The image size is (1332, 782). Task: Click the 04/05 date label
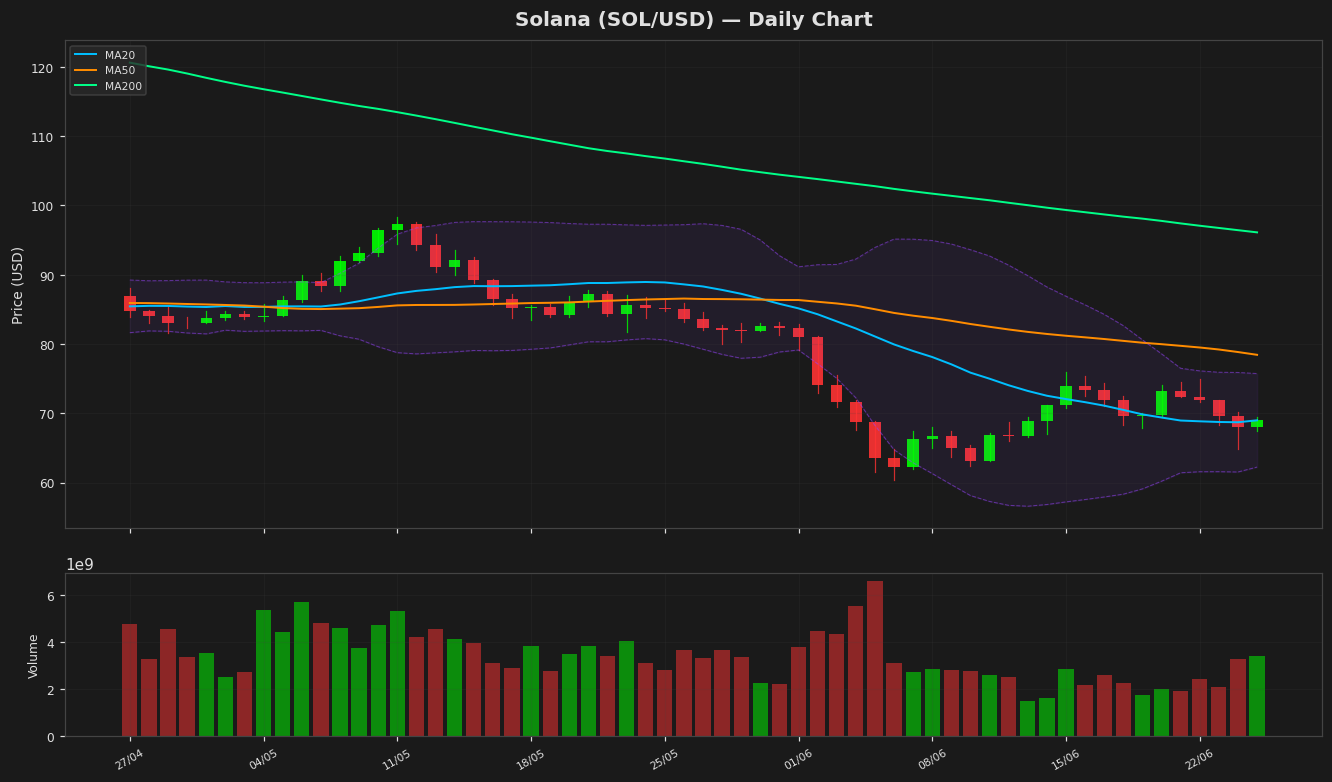tap(263, 760)
